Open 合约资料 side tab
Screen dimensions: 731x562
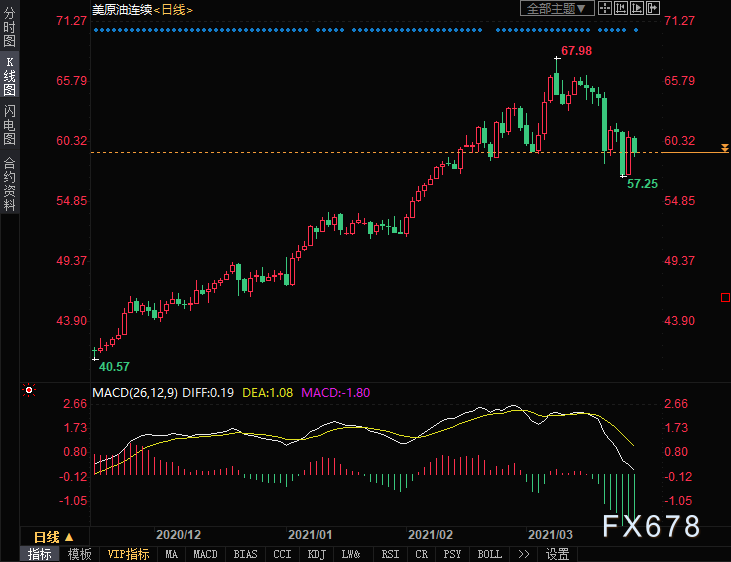(x=9, y=184)
